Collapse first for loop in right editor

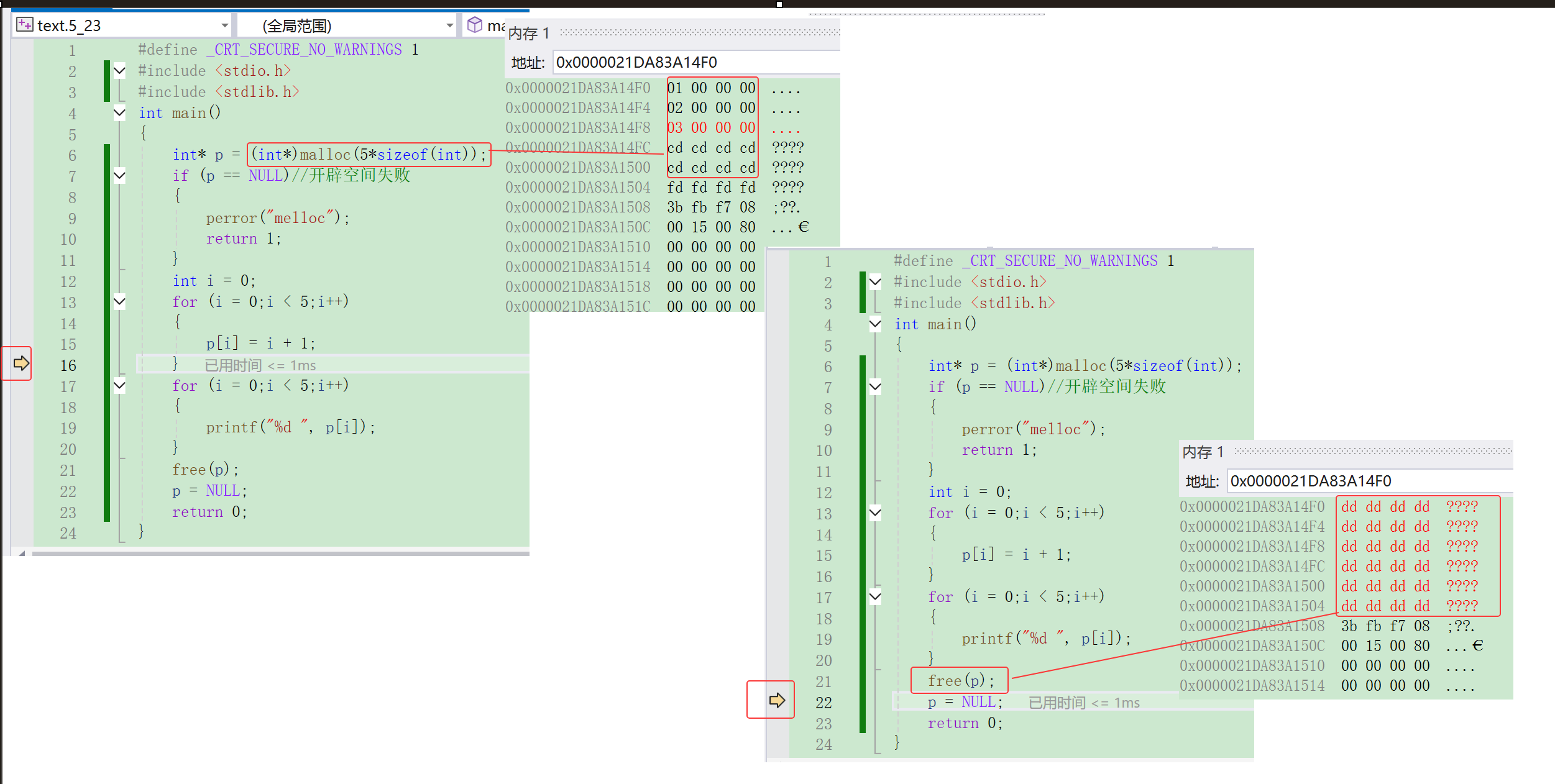[x=875, y=513]
